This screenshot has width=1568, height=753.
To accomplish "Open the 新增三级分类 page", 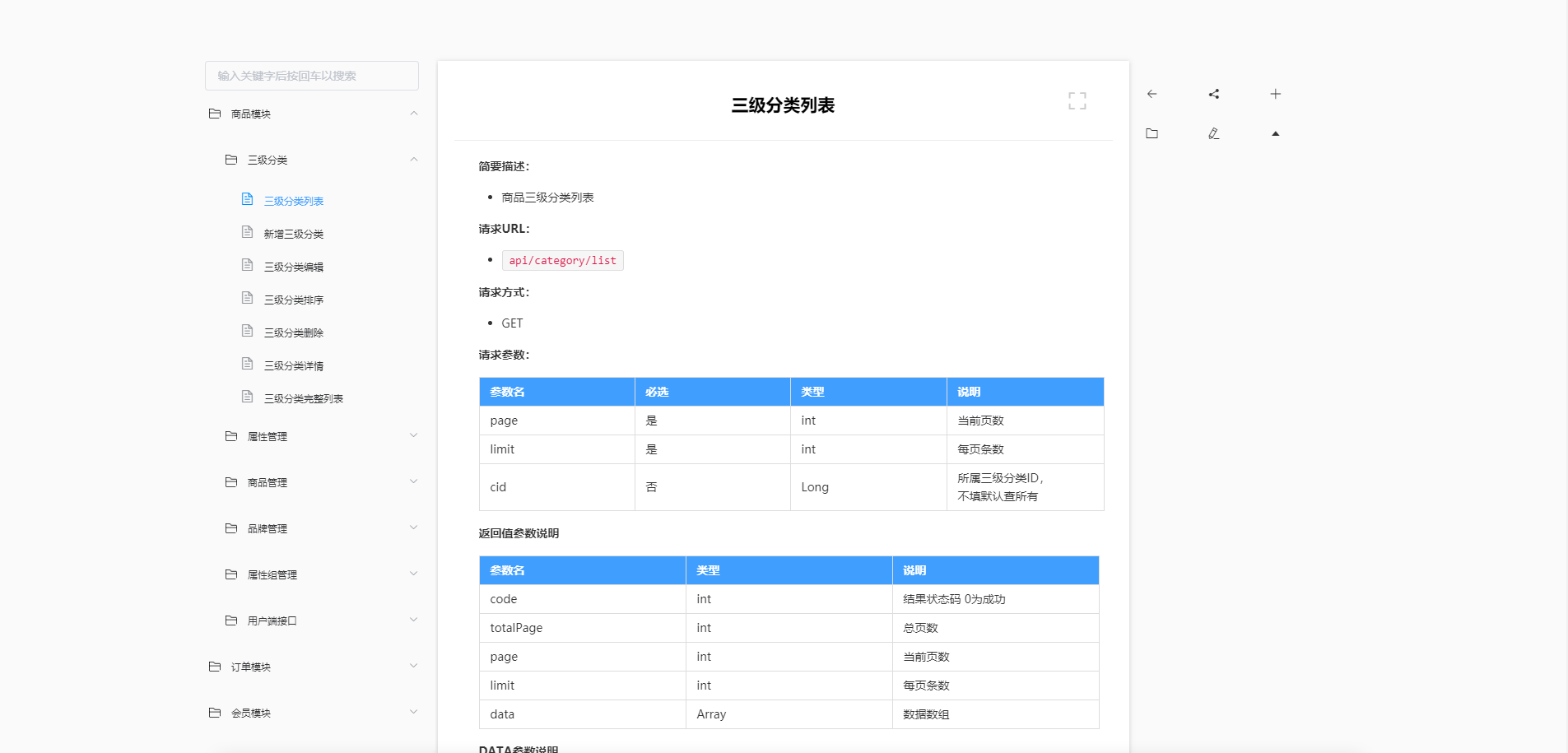I will [294, 234].
